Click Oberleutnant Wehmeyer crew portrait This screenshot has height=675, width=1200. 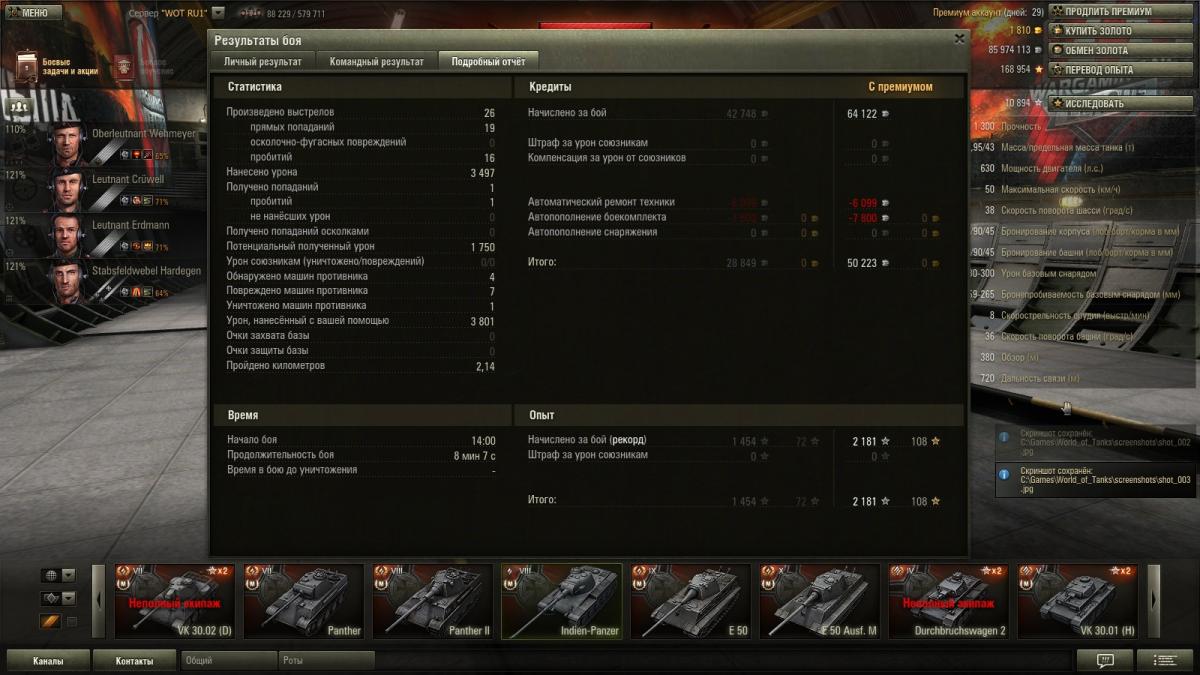67,146
